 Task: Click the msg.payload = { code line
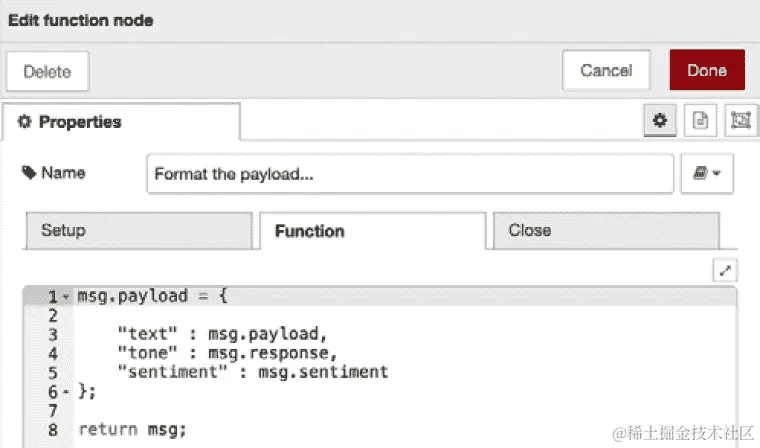[152, 296]
